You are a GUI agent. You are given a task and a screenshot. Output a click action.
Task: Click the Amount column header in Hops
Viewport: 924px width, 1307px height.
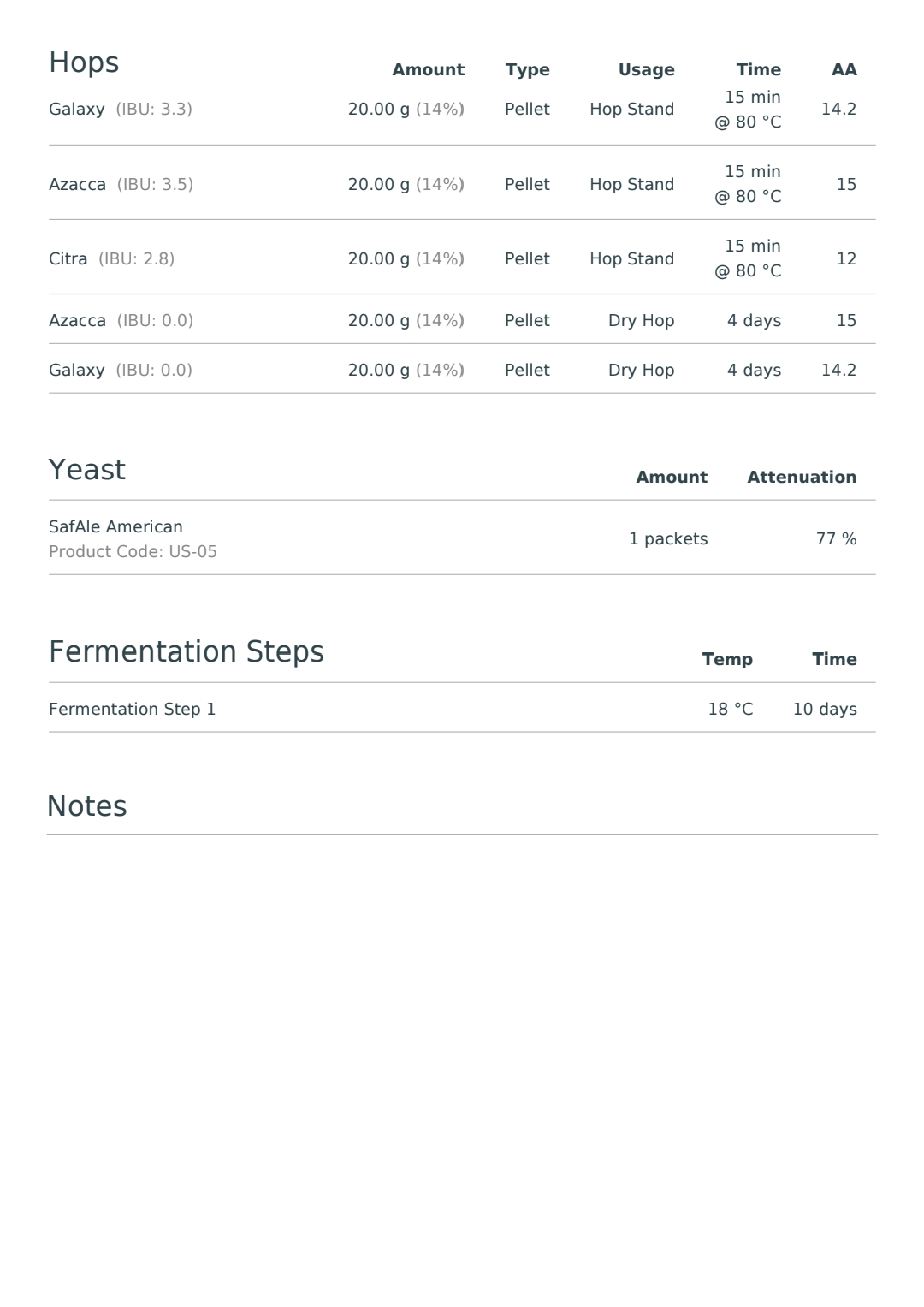click(429, 70)
